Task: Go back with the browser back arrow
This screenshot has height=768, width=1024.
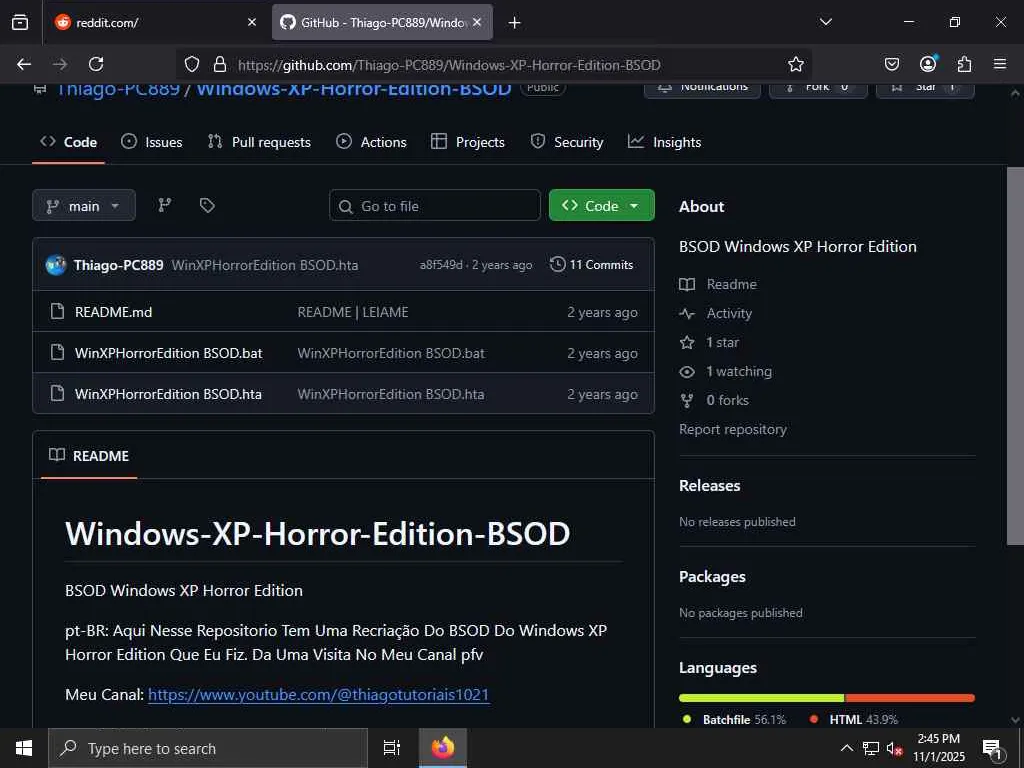Action: (x=24, y=64)
